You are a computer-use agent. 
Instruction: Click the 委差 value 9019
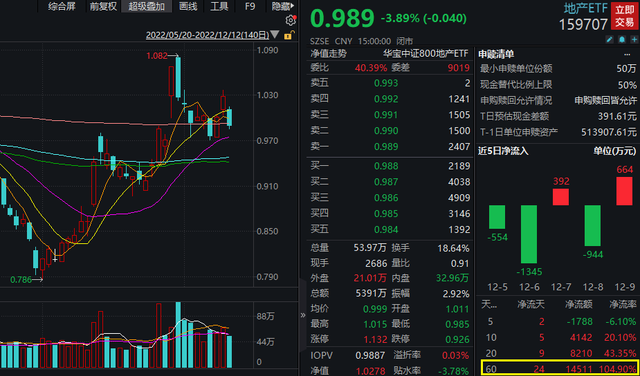click(x=458, y=68)
